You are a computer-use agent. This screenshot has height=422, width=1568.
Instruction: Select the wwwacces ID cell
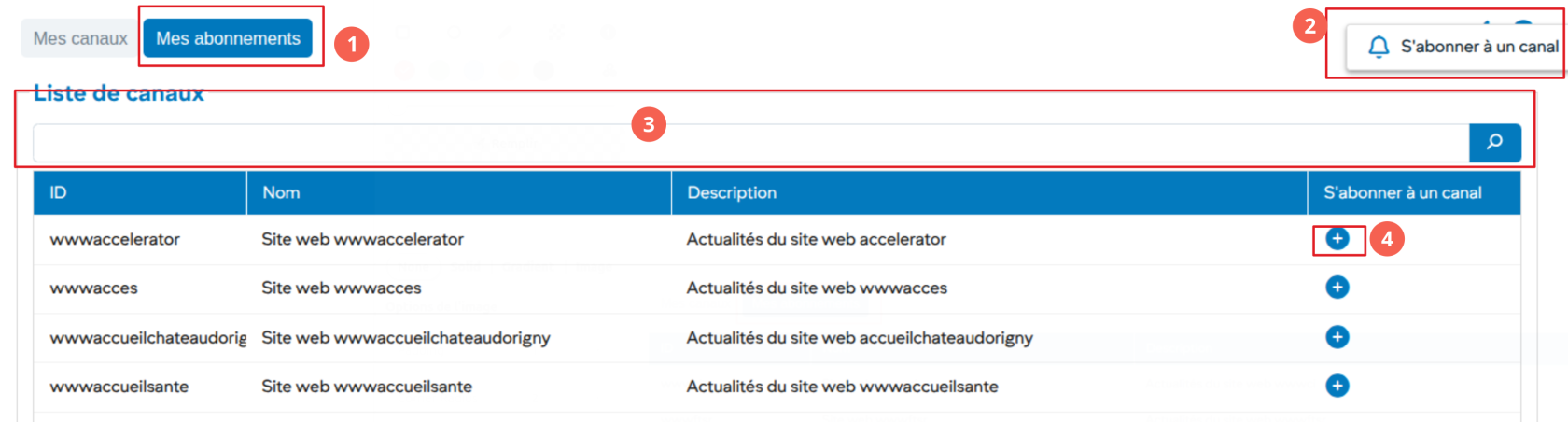point(93,288)
